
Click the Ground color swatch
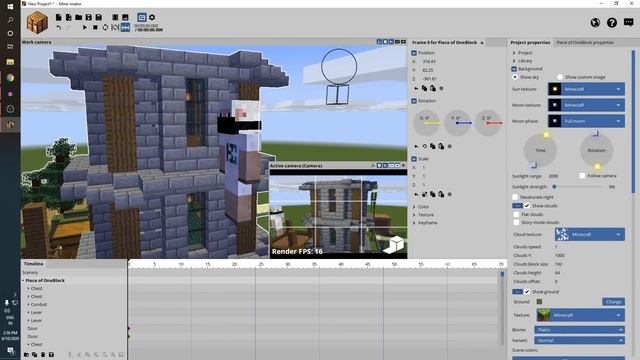[x=539, y=302]
